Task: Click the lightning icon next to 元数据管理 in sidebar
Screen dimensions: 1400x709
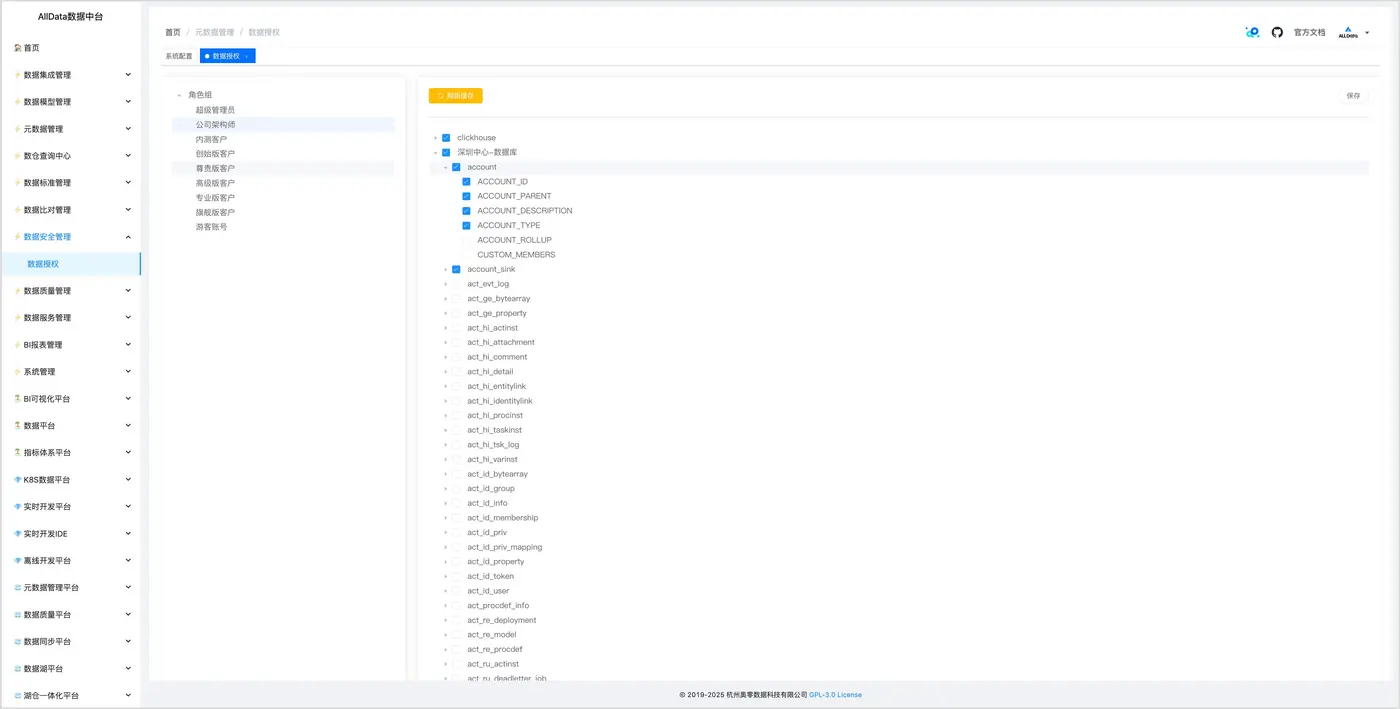Action: coord(18,129)
